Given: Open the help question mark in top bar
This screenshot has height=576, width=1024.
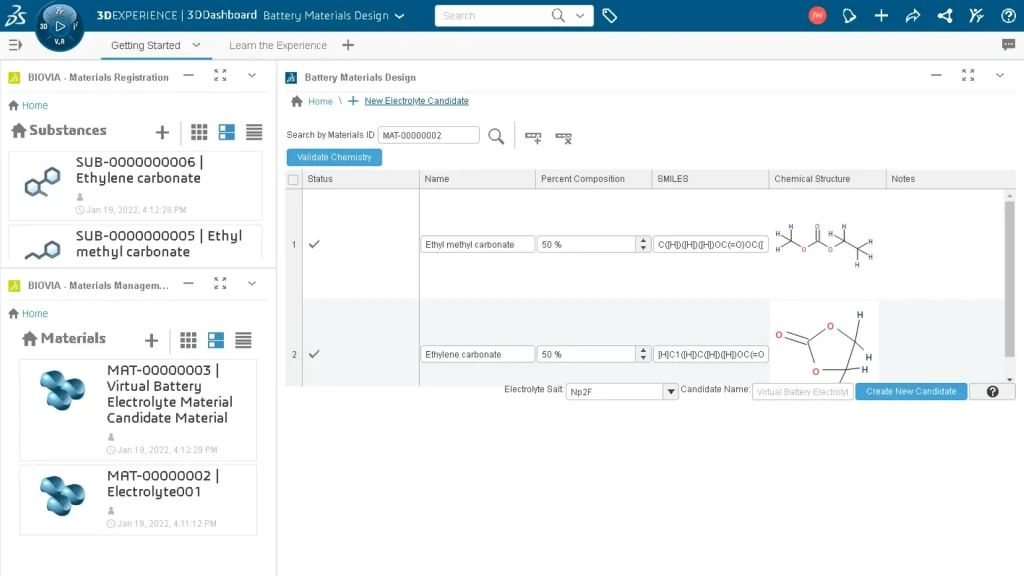Looking at the screenshot, I should [x=1008, y=16].
